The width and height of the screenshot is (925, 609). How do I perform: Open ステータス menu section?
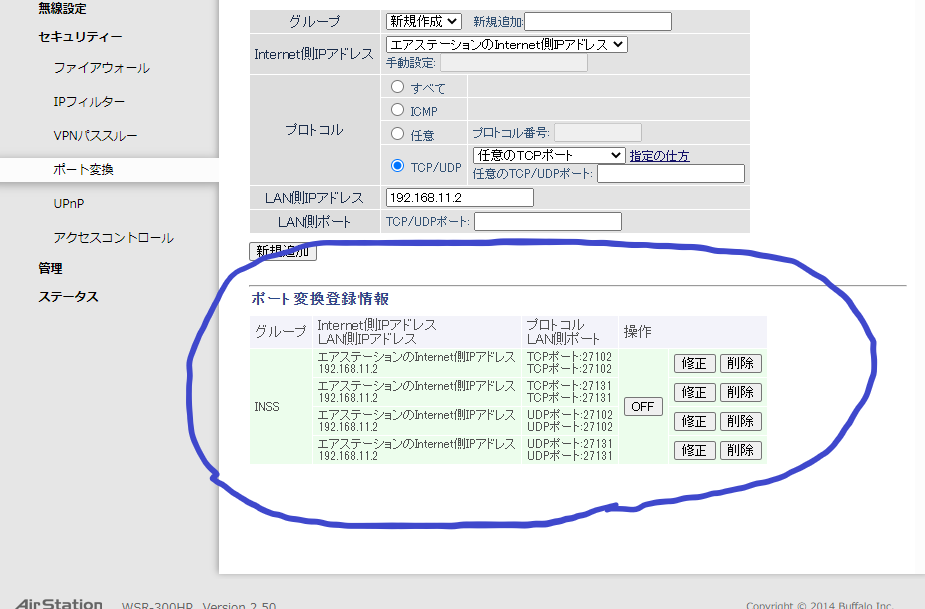(68, 296)
